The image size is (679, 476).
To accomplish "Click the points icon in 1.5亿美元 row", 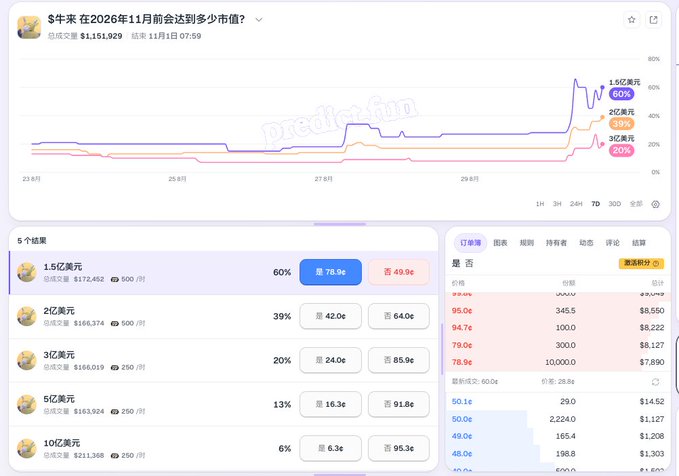I will [x=114, y=279].
